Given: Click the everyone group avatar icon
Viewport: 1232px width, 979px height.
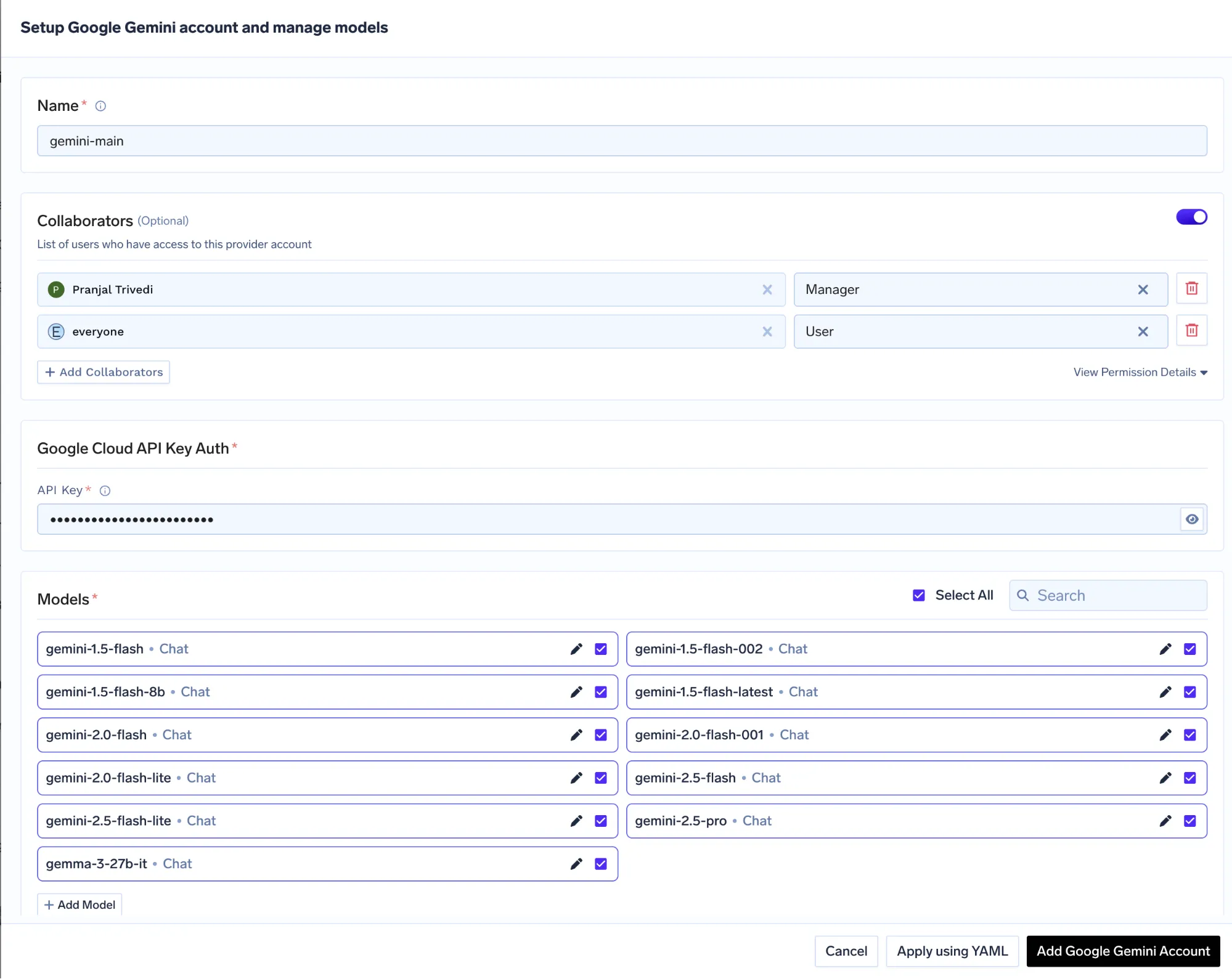Looking at the screenshot, I should 56,331.
